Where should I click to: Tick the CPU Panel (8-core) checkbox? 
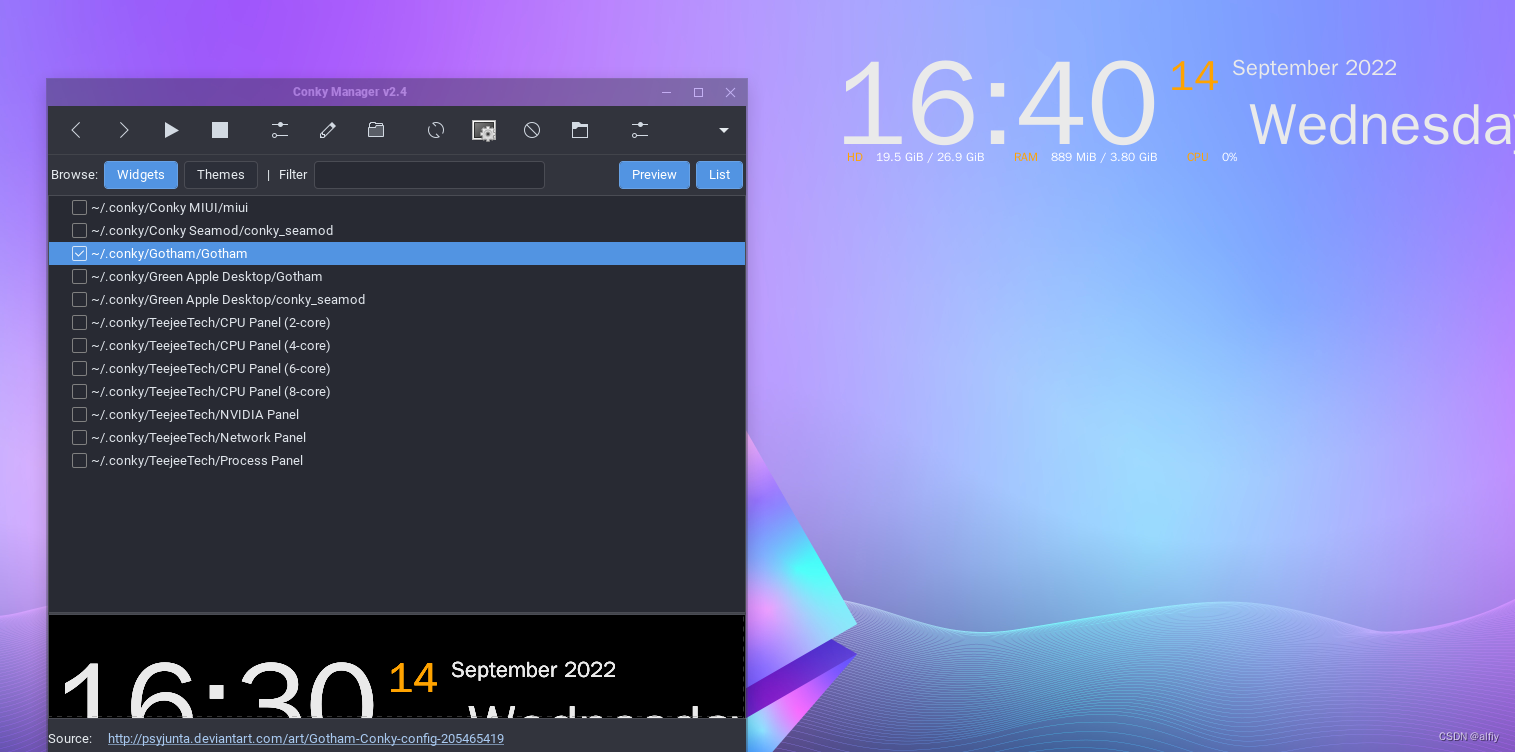click(79, 392)
